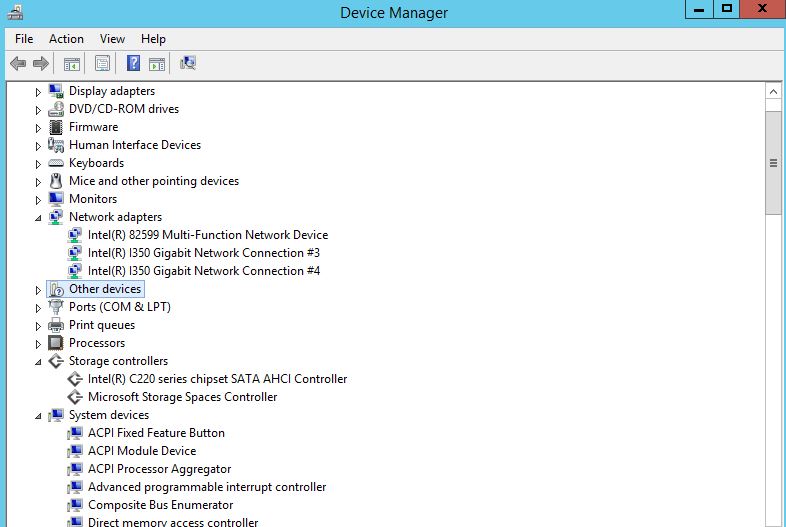Screen dimensions: 786x527
Task: Open the Action menu
Action: click(x=66, y=39)
